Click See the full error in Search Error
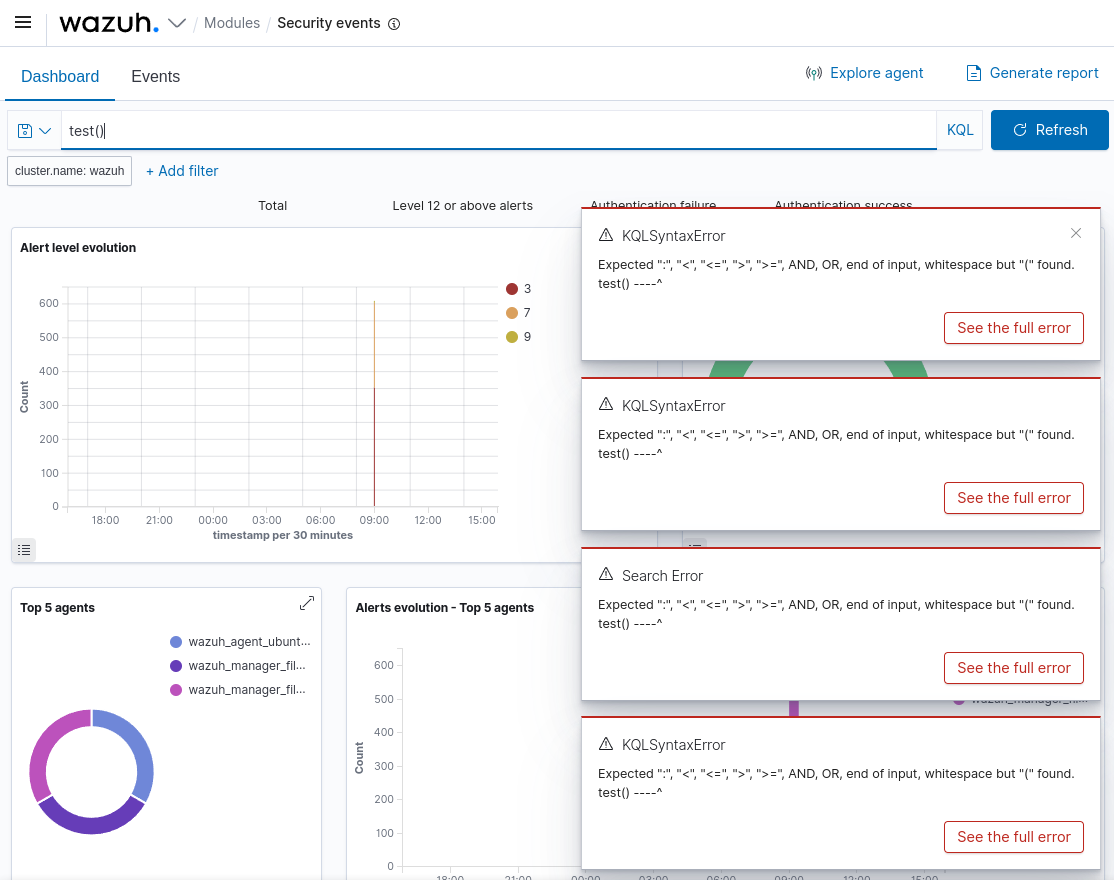Screen dimensions: 1114x880 click(1013, 667)
